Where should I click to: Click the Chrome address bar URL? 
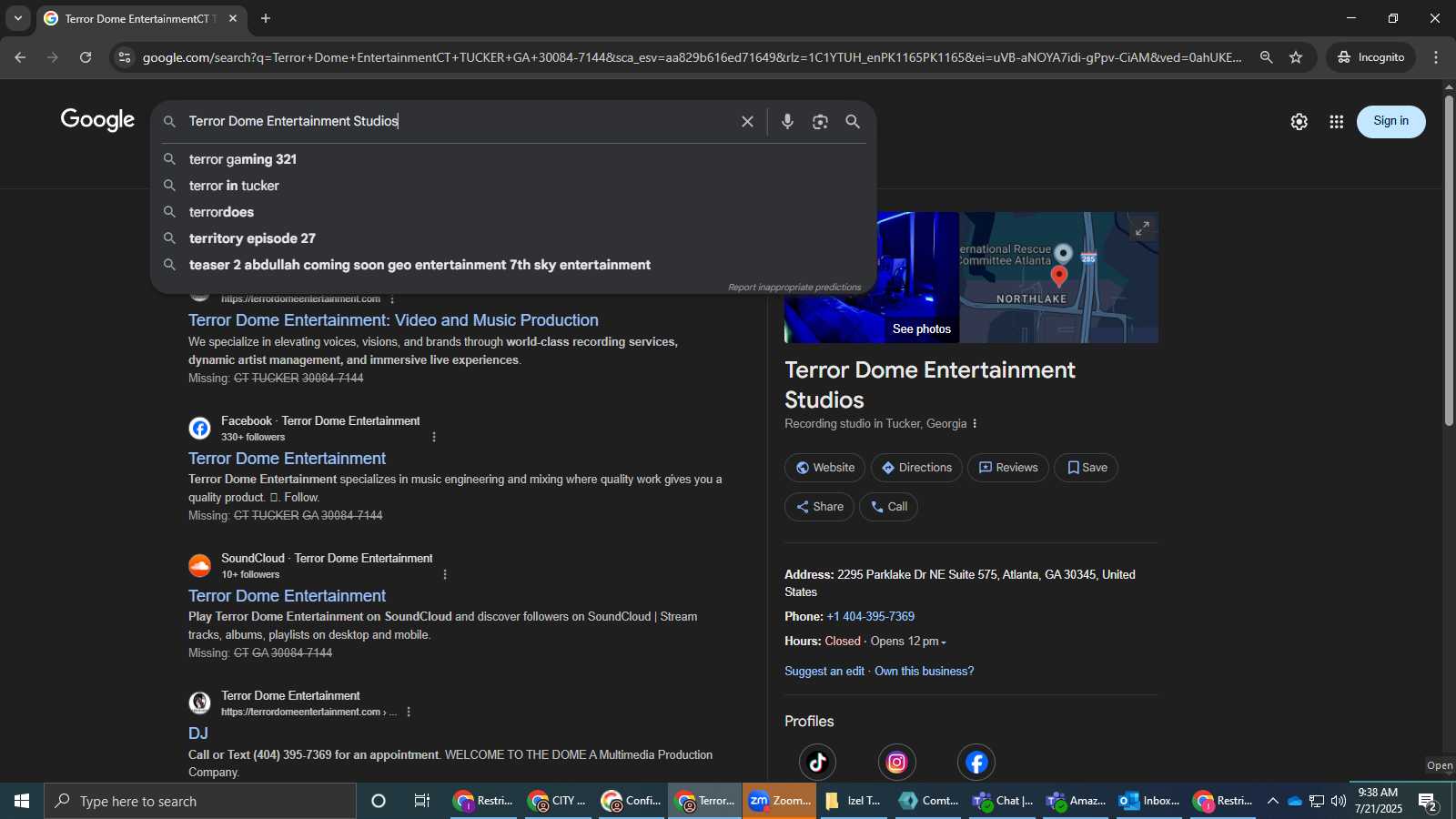[x=692, y=57]
